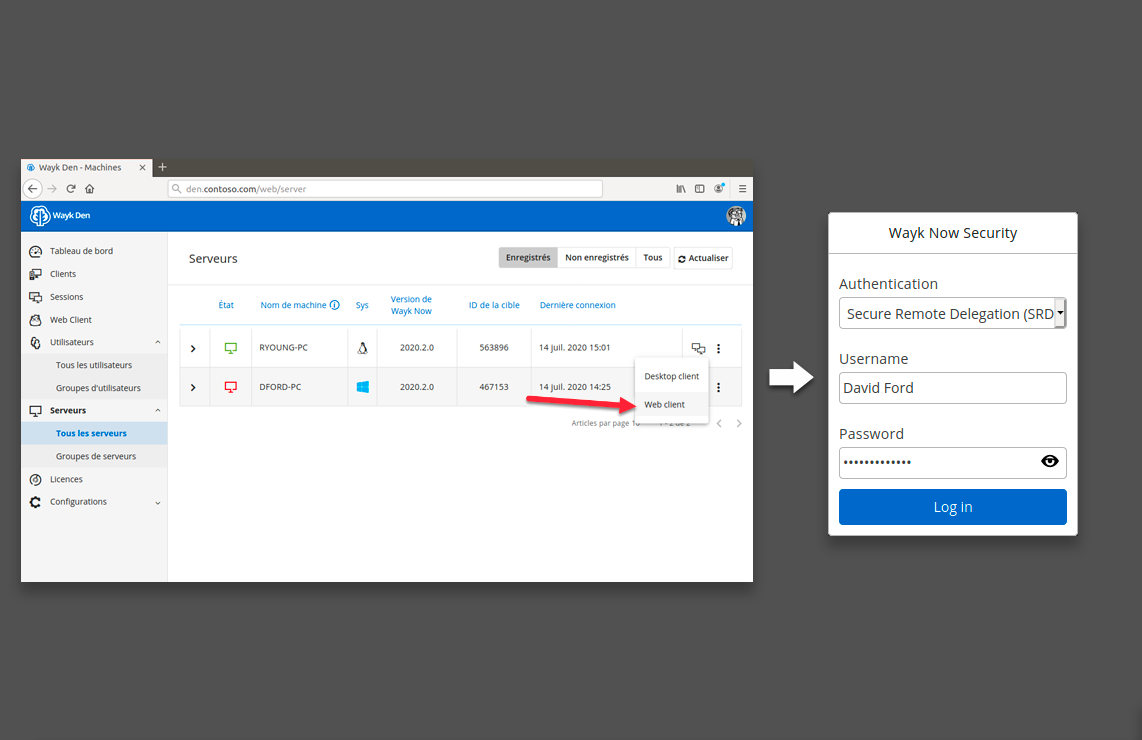
Task: Select the Enregistrés filter tab
Action: click(x=528, y=258)
